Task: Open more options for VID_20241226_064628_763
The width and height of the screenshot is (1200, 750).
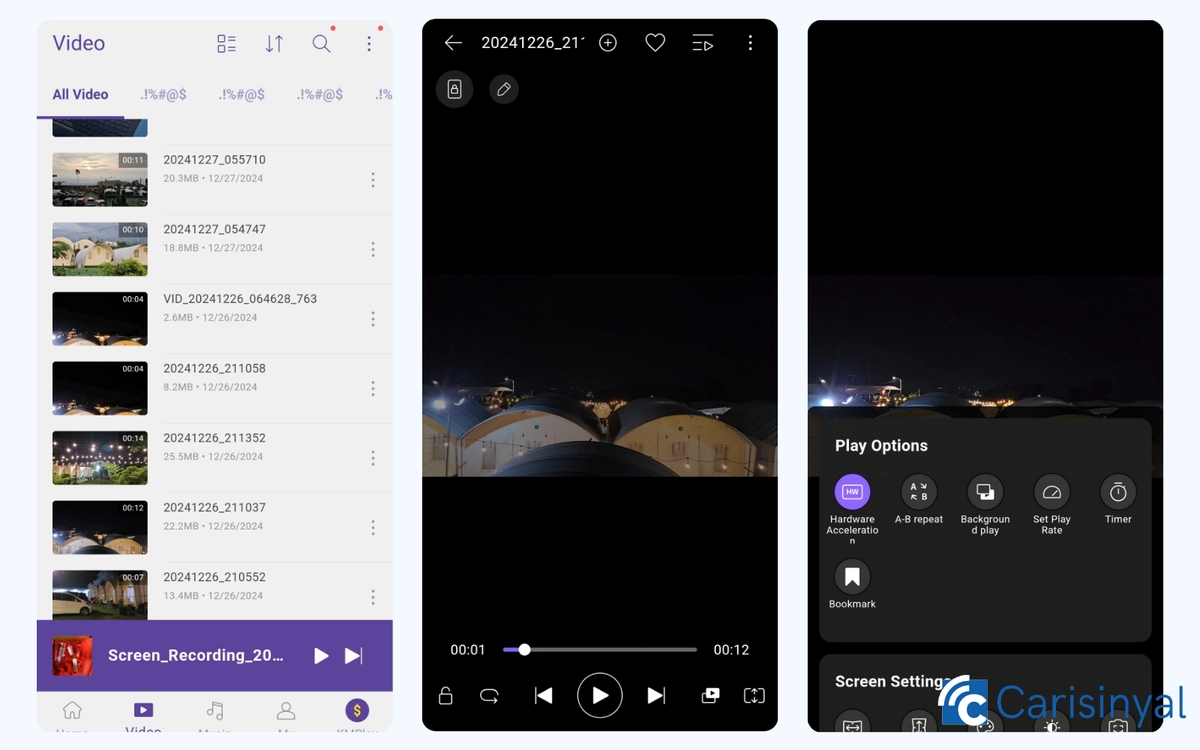Action: click(373, 319)
